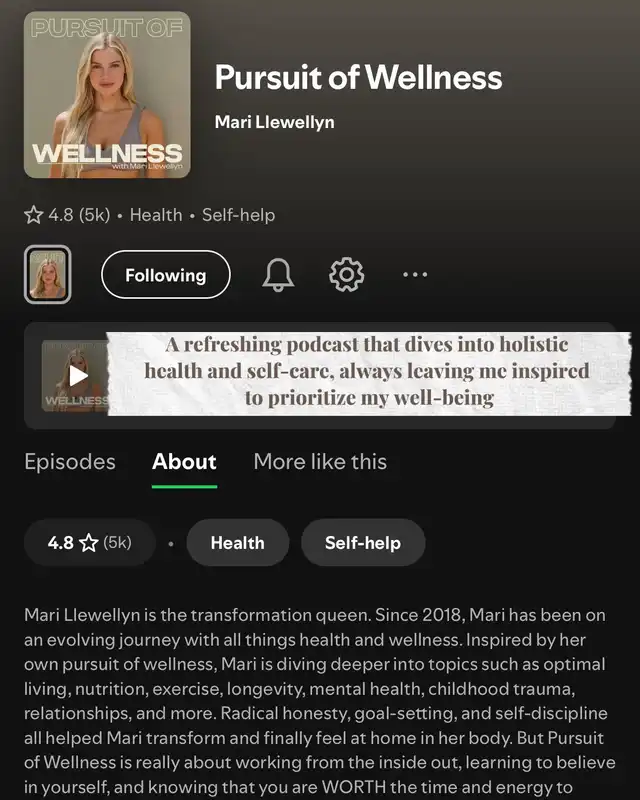Open Mari Llewellyn creator name
This screenshot has width=640, height=800.
(x=275, y=122)
